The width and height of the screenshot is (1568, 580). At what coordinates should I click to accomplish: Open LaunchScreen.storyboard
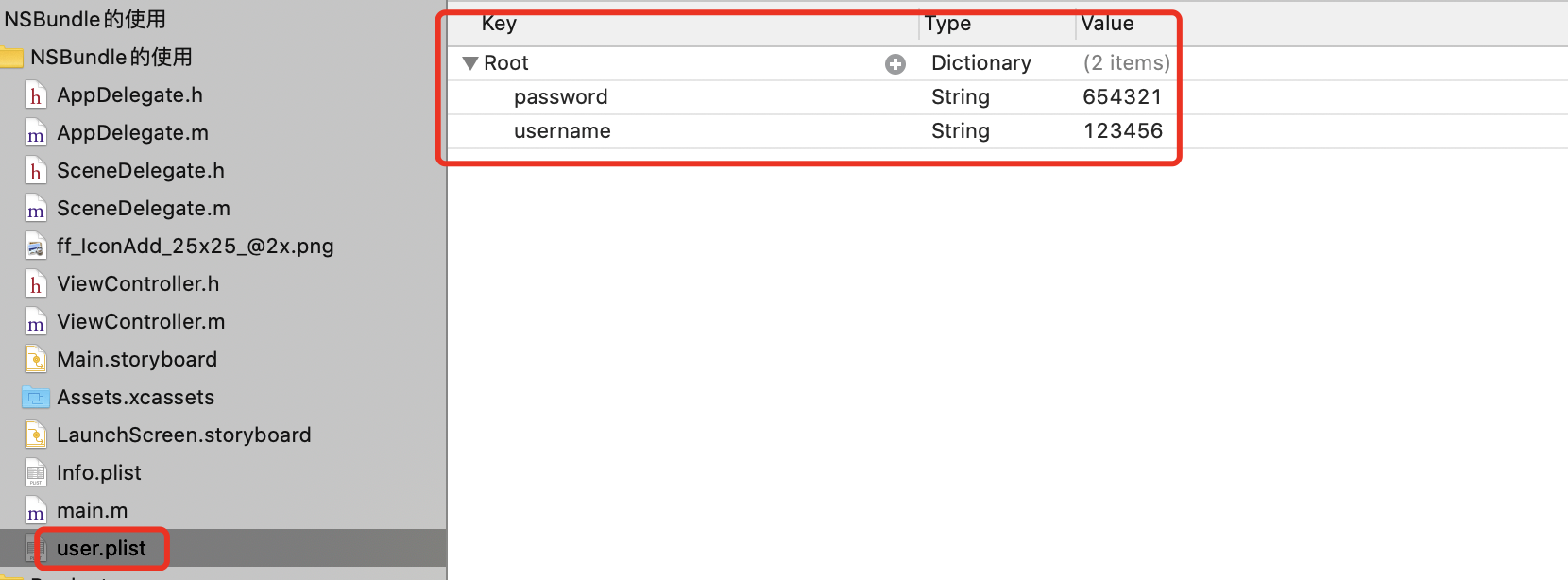184,435
